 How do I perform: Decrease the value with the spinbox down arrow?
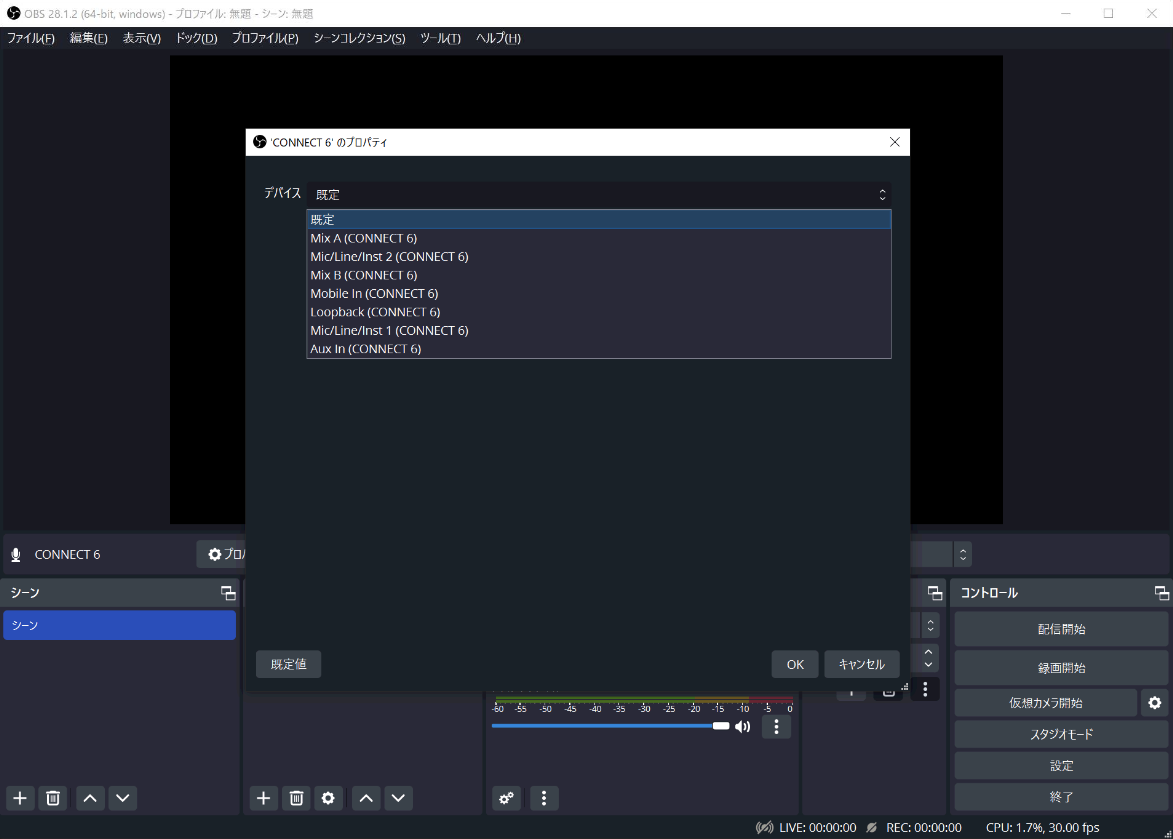928,665
